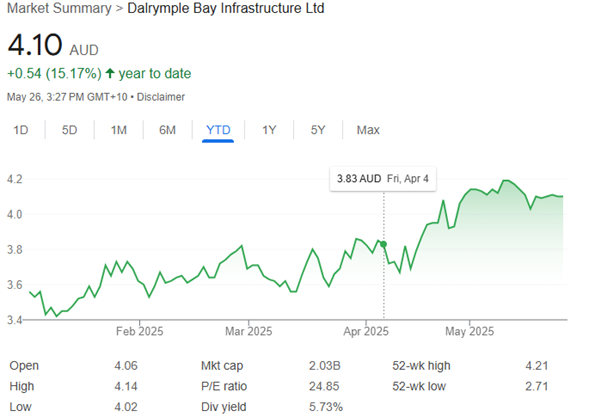
Task: Click the May 2025 axis label
Action: [x=469, y=331]
